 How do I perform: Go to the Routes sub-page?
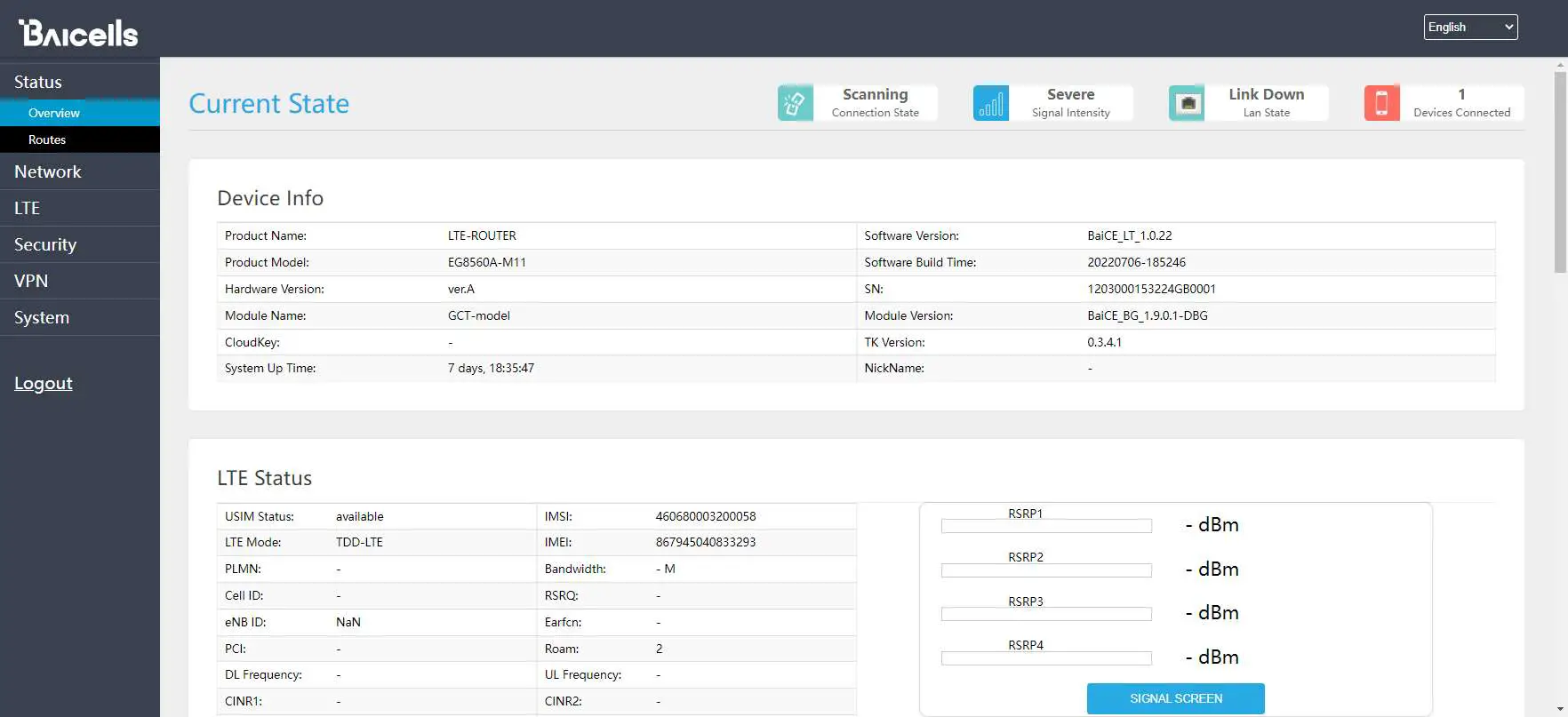coord(47,139)
